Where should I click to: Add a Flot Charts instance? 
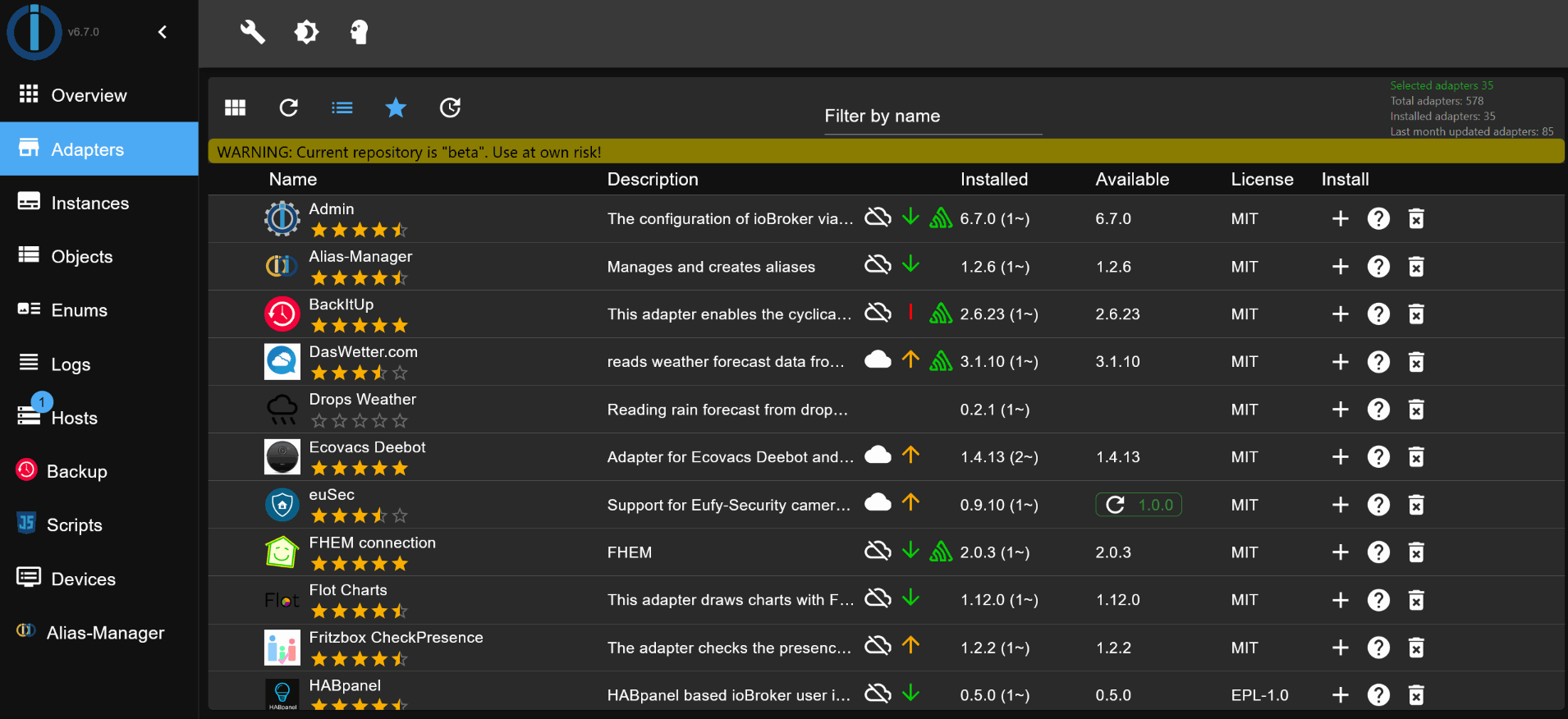tap(1341, 600)
